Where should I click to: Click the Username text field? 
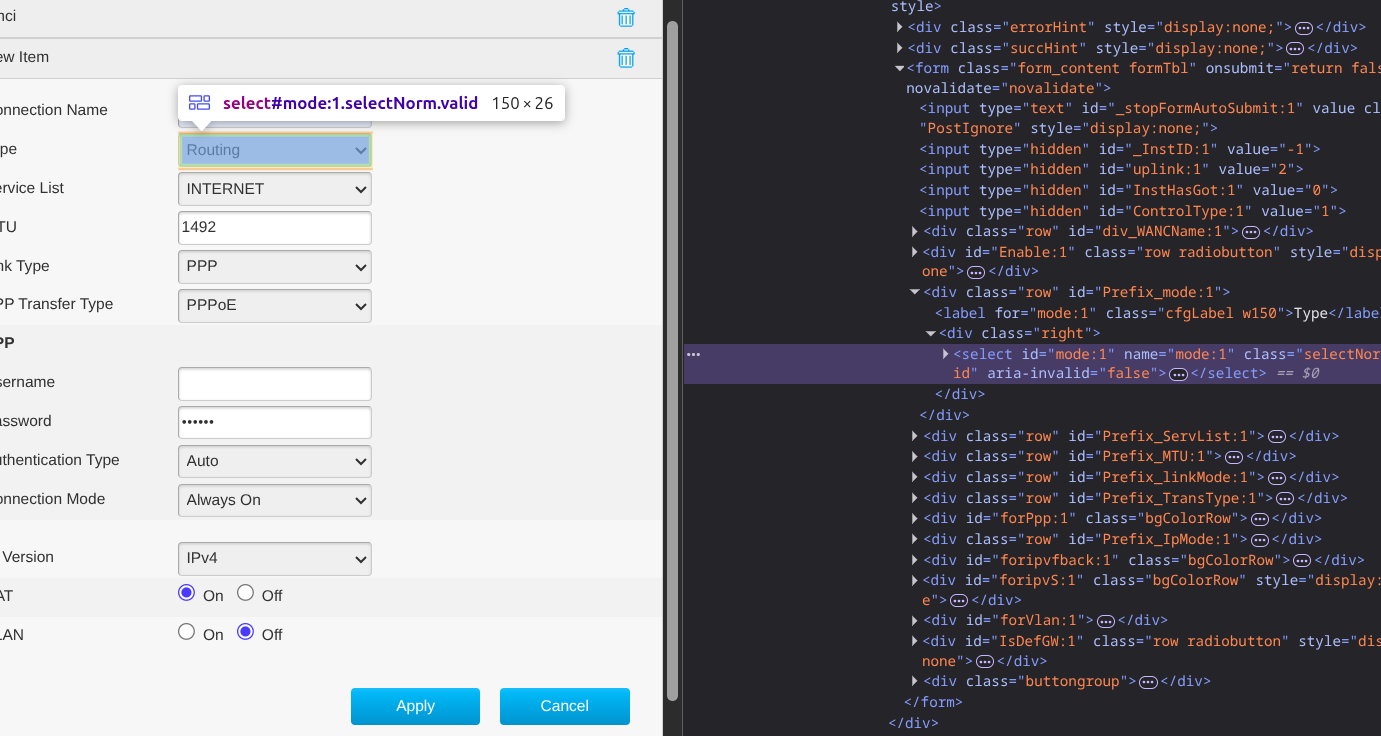tap(274, 383)
